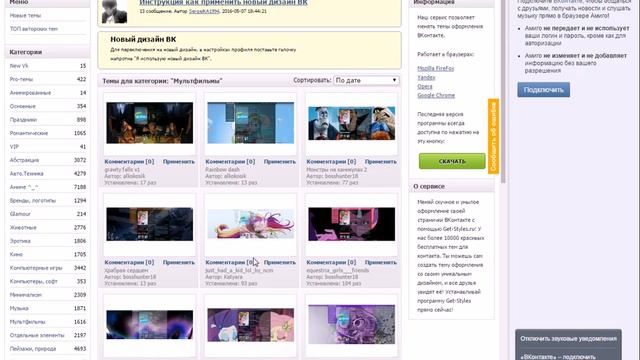Click the green СКАЧАТЬ download button
Viewport: 640px width, 360px height.
click(452, 161)
